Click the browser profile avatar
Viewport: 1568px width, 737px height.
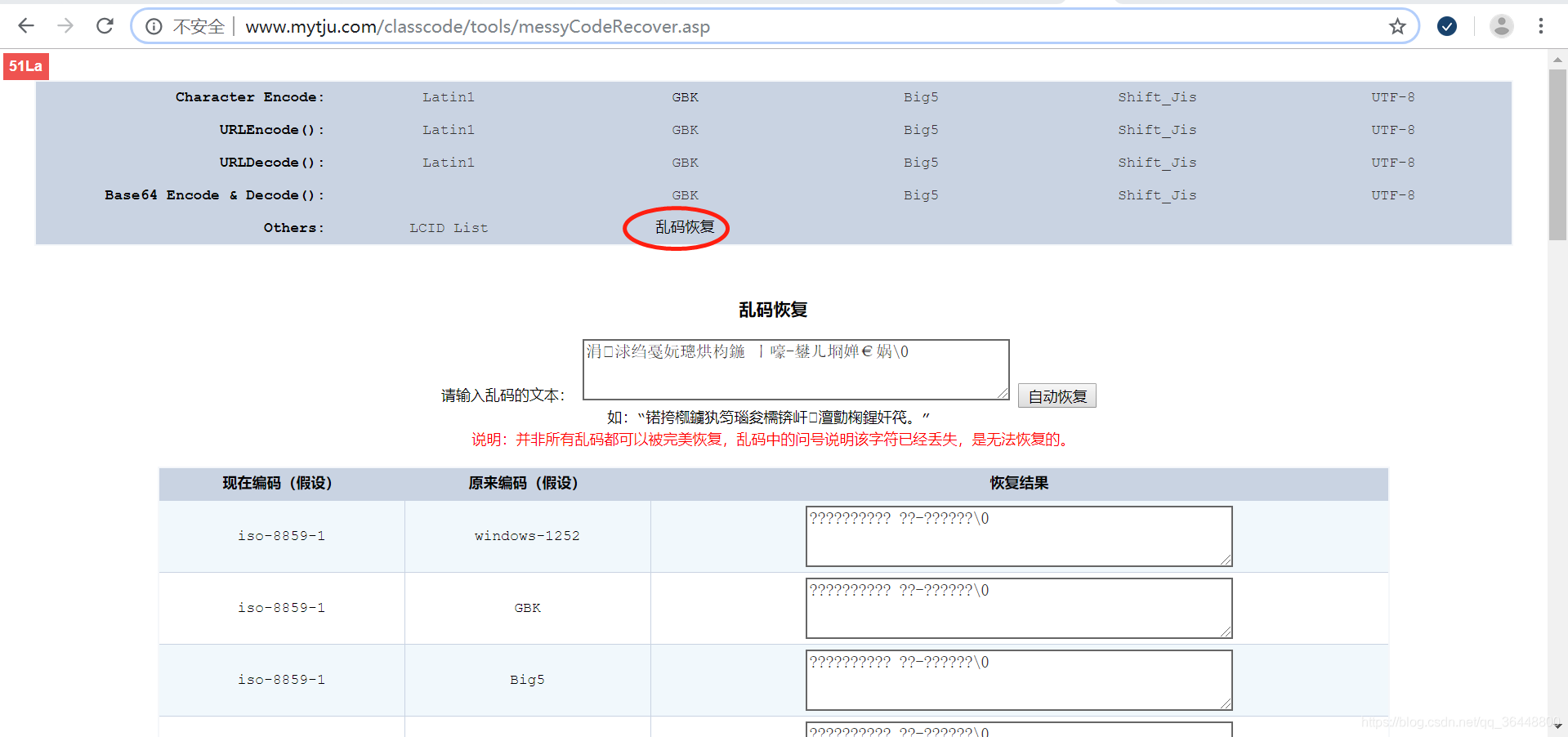(x=1501, y=25)
